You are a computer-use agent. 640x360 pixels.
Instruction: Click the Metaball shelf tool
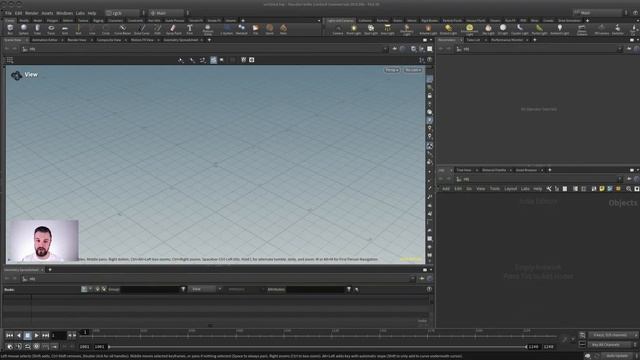click(x=242, y=29)
